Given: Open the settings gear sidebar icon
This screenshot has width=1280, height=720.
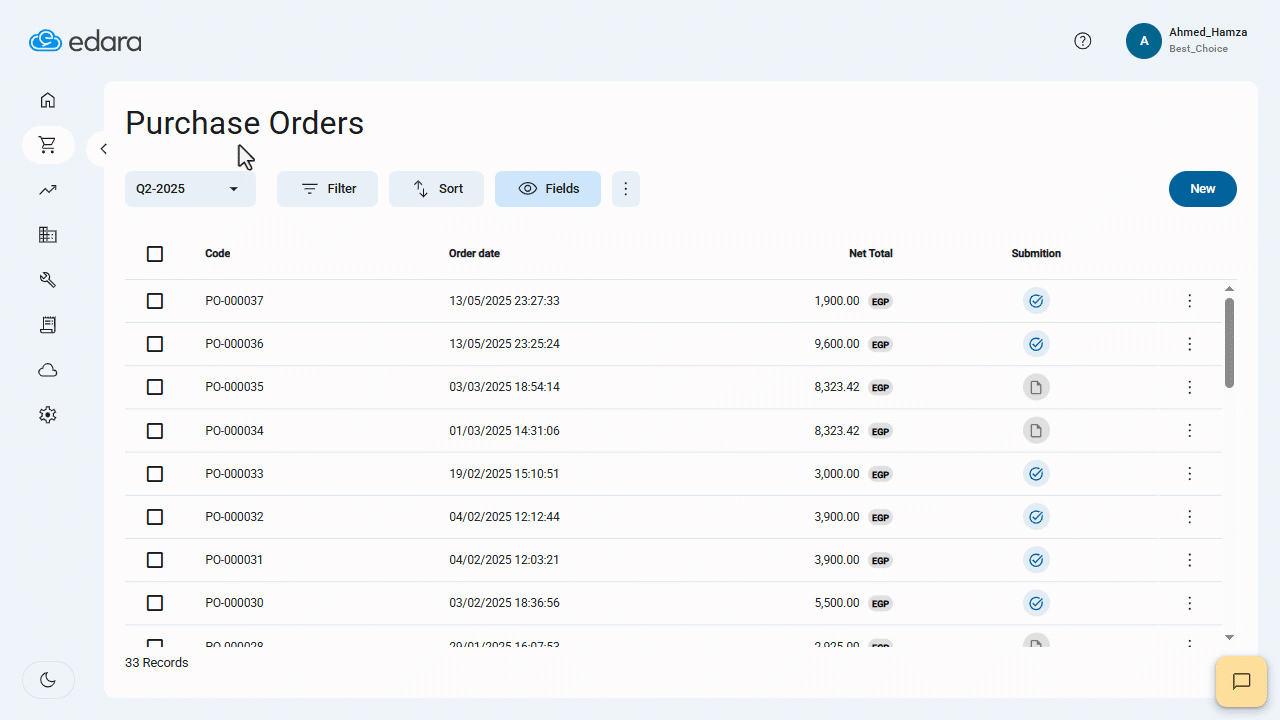Looking at the screenshot, I should (x=48, y=415).
